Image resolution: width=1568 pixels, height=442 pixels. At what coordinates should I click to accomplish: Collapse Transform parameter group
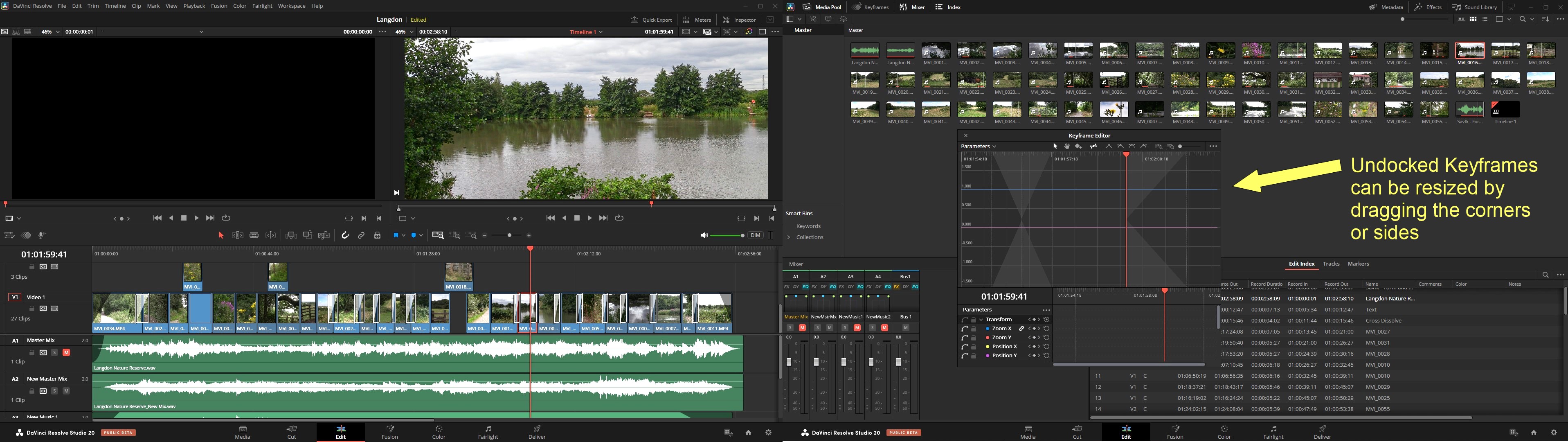click(981, 320)
